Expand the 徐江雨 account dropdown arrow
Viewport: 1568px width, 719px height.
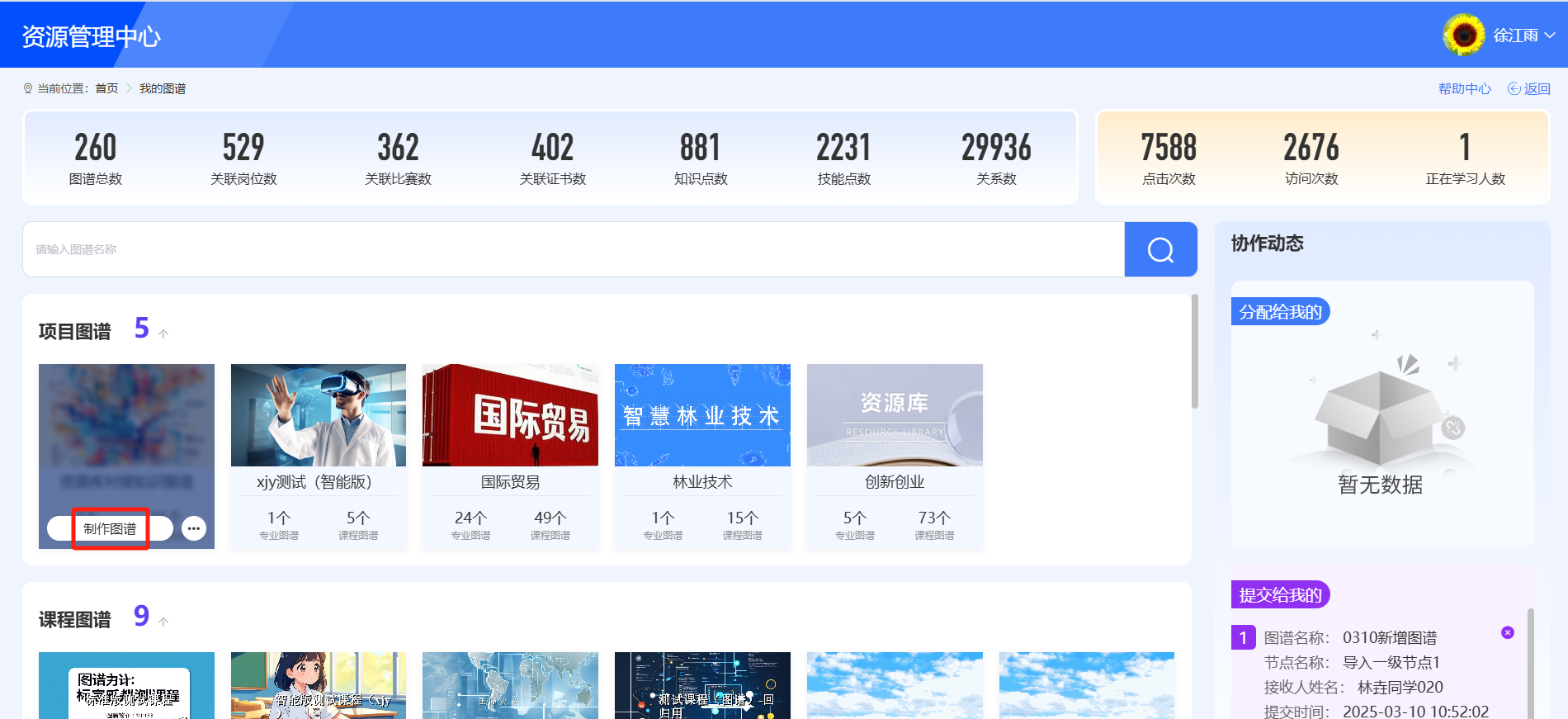pyautogui.click(x=1550, y=35)
